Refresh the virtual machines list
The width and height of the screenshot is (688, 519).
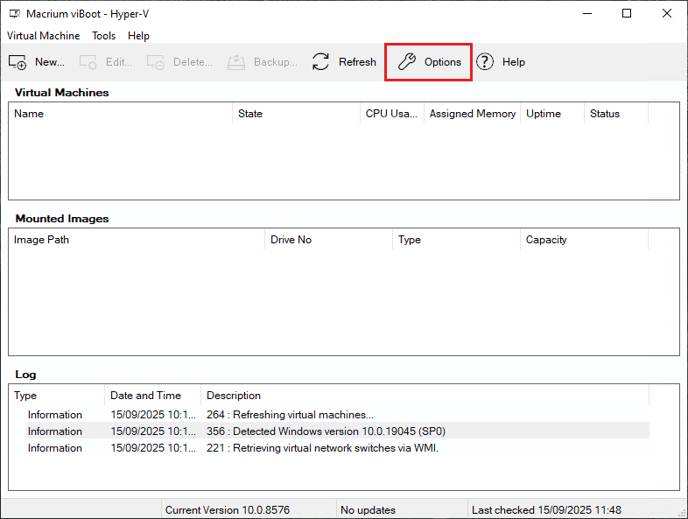point(321,62)
